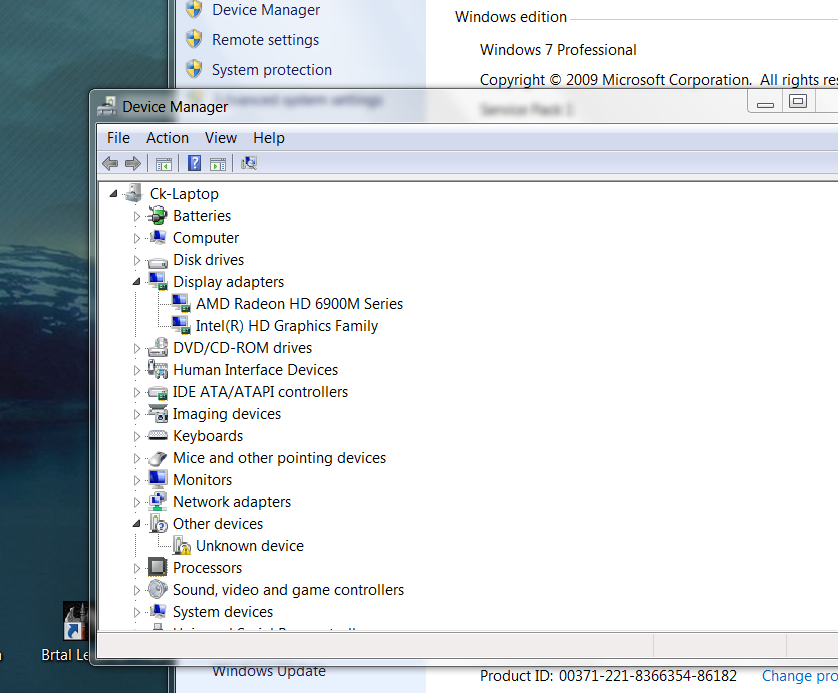The image size is (838, 693).
Task: Select the Ck-Laptop root label
Action: (x=184, y=194)
